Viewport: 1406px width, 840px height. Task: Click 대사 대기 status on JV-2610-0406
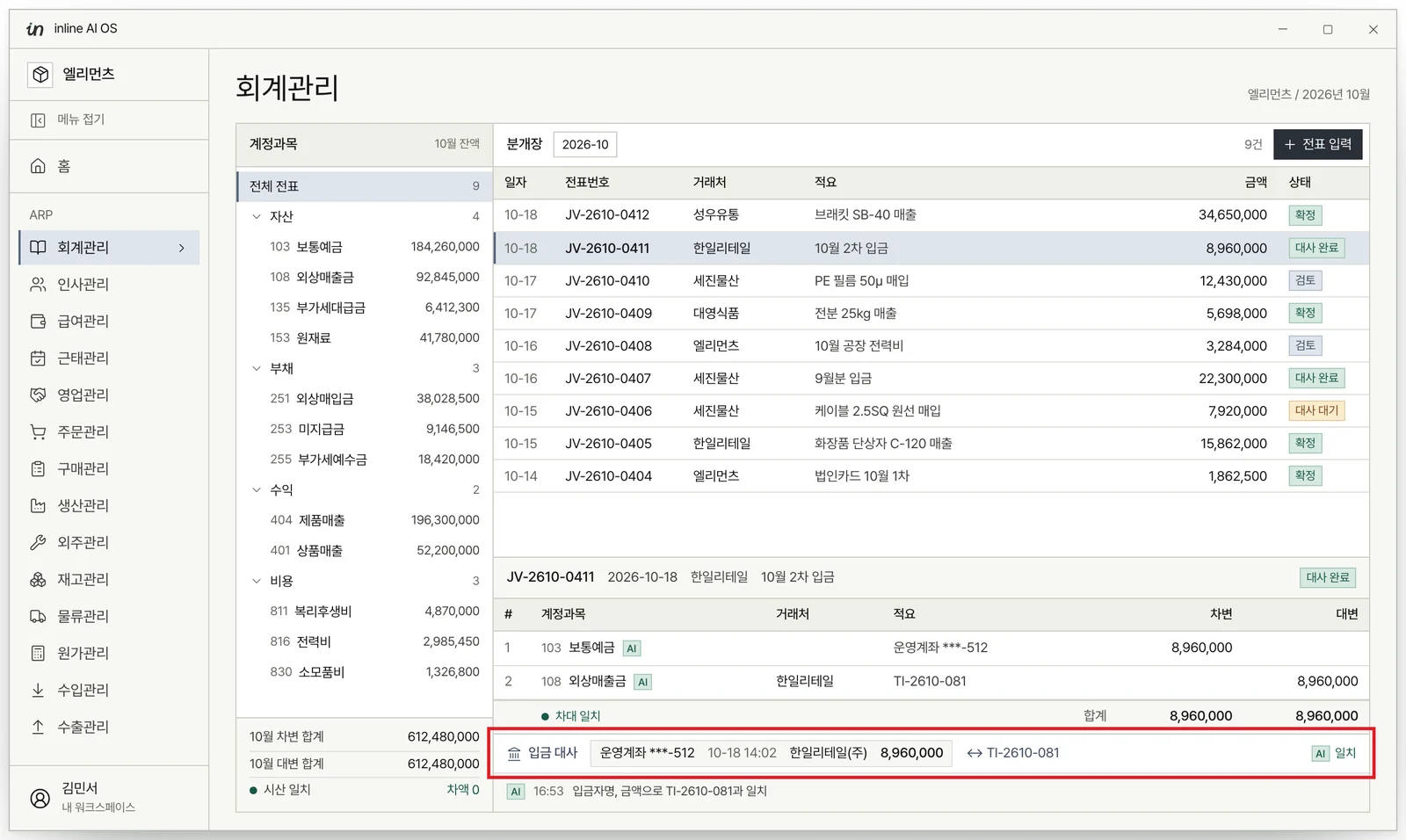(1316, 410)
